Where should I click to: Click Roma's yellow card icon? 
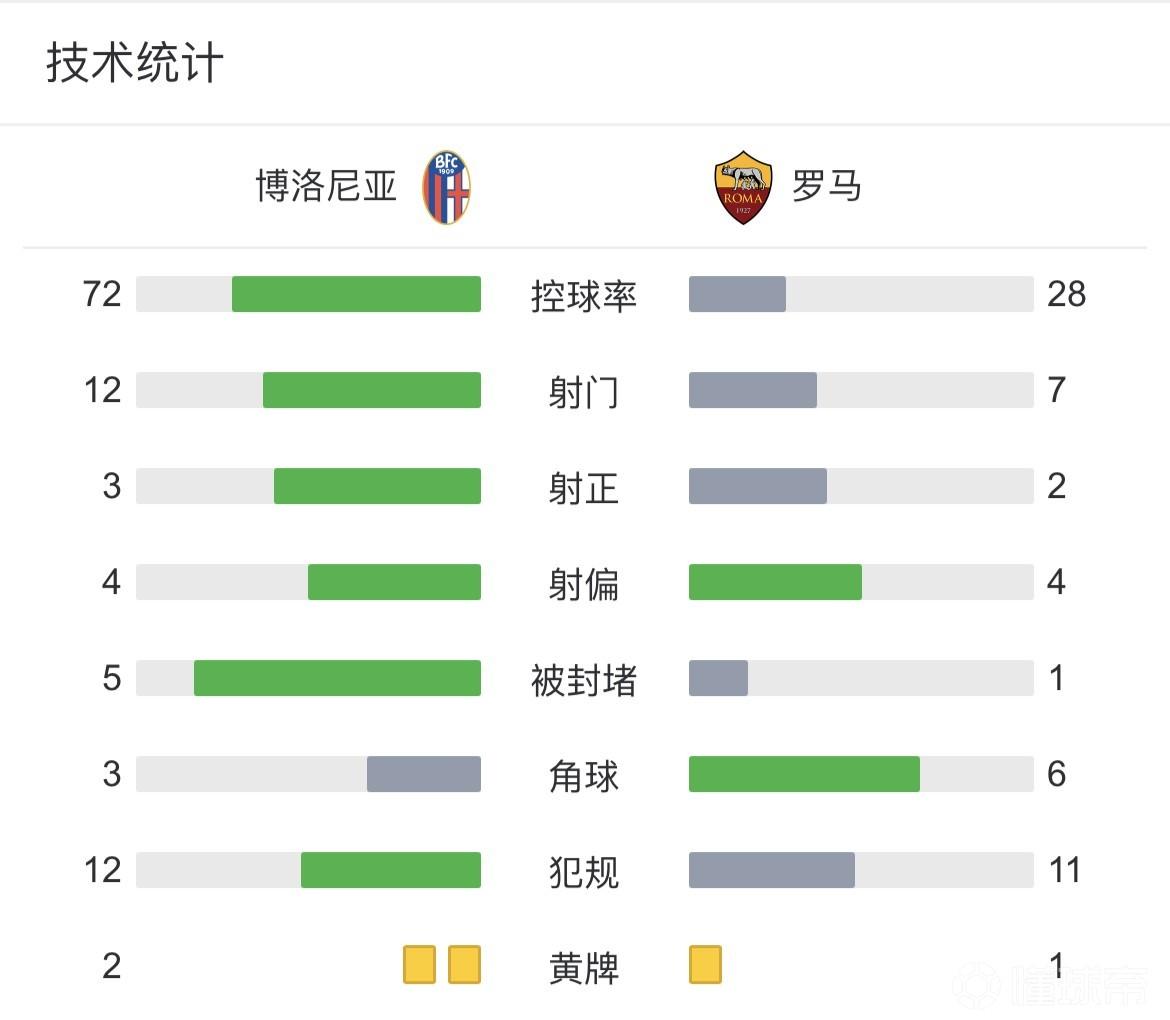(x=705, y=965)
